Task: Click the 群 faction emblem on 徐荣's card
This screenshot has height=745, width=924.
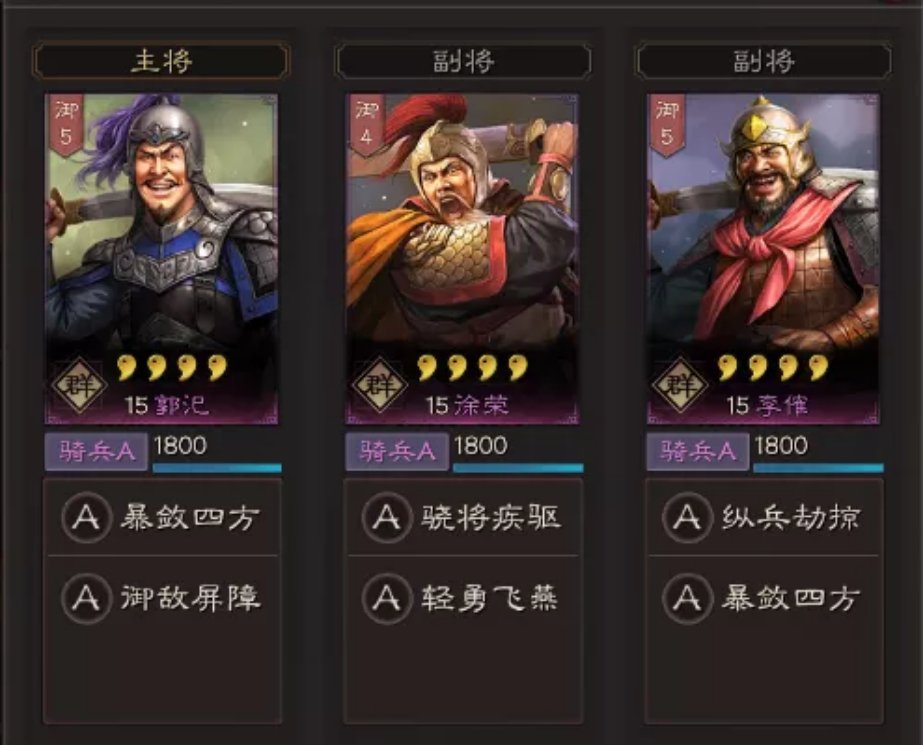Action: pyautogui.click(x=380, y=385)
